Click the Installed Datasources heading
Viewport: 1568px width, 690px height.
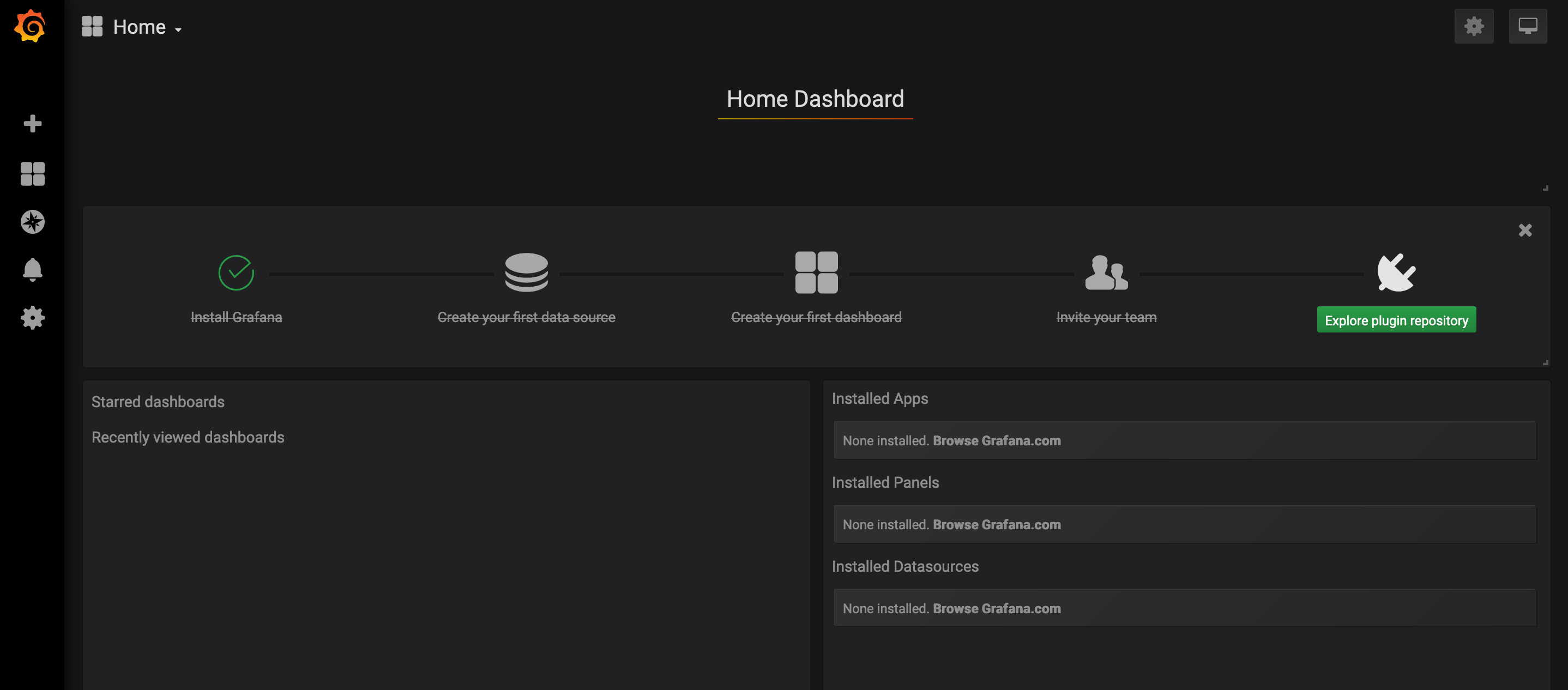[x=905, y=566]
